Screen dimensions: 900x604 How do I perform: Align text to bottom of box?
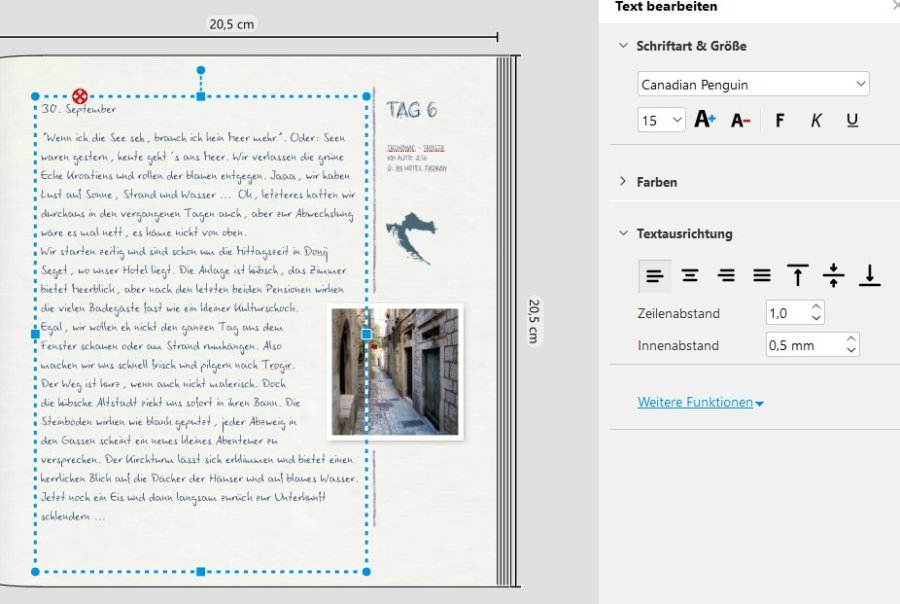pyautogui.click(x=870, y=275)
